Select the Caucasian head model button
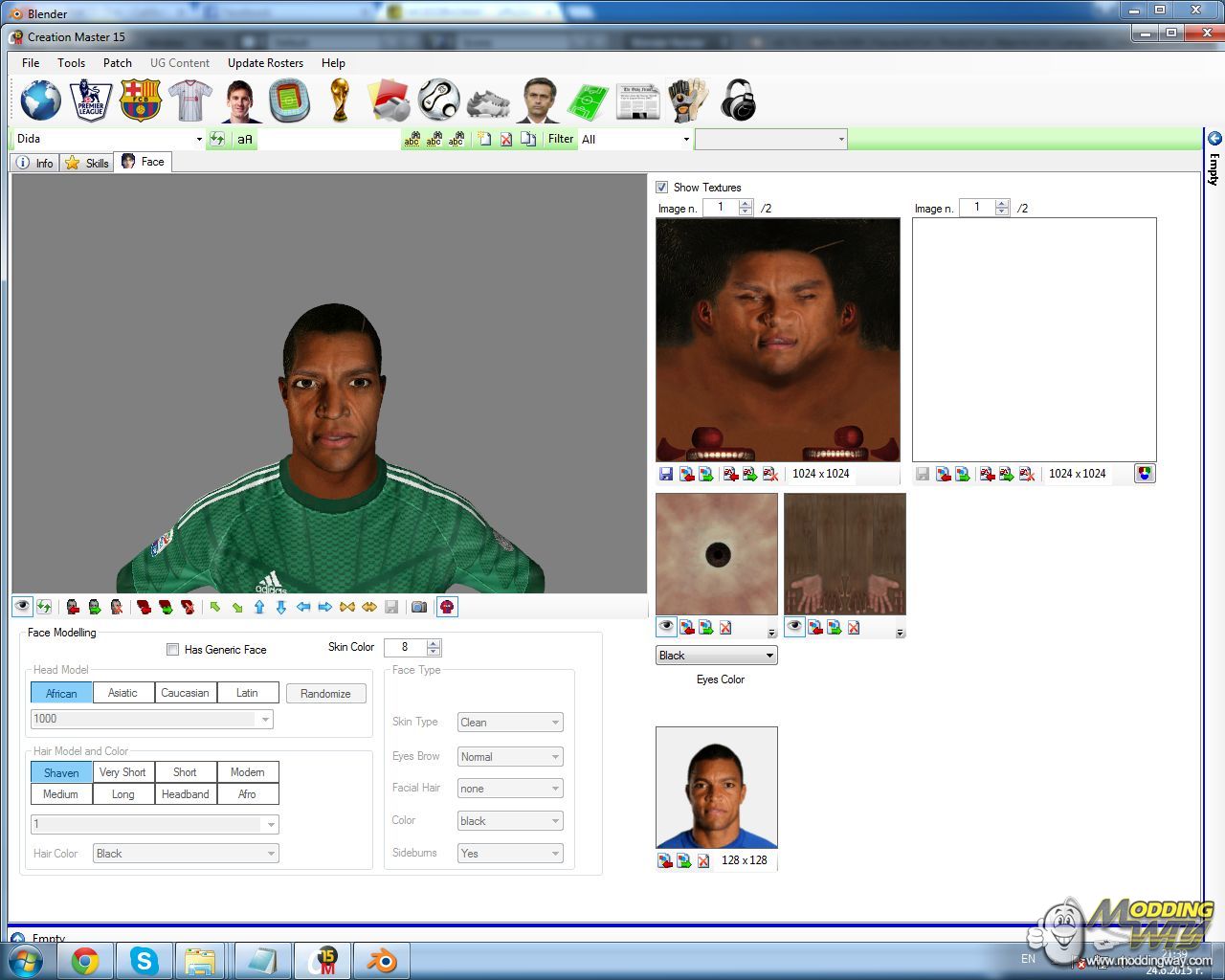Image resolution: width=1225 pixels, height=980 pixels. coord(185,693)
